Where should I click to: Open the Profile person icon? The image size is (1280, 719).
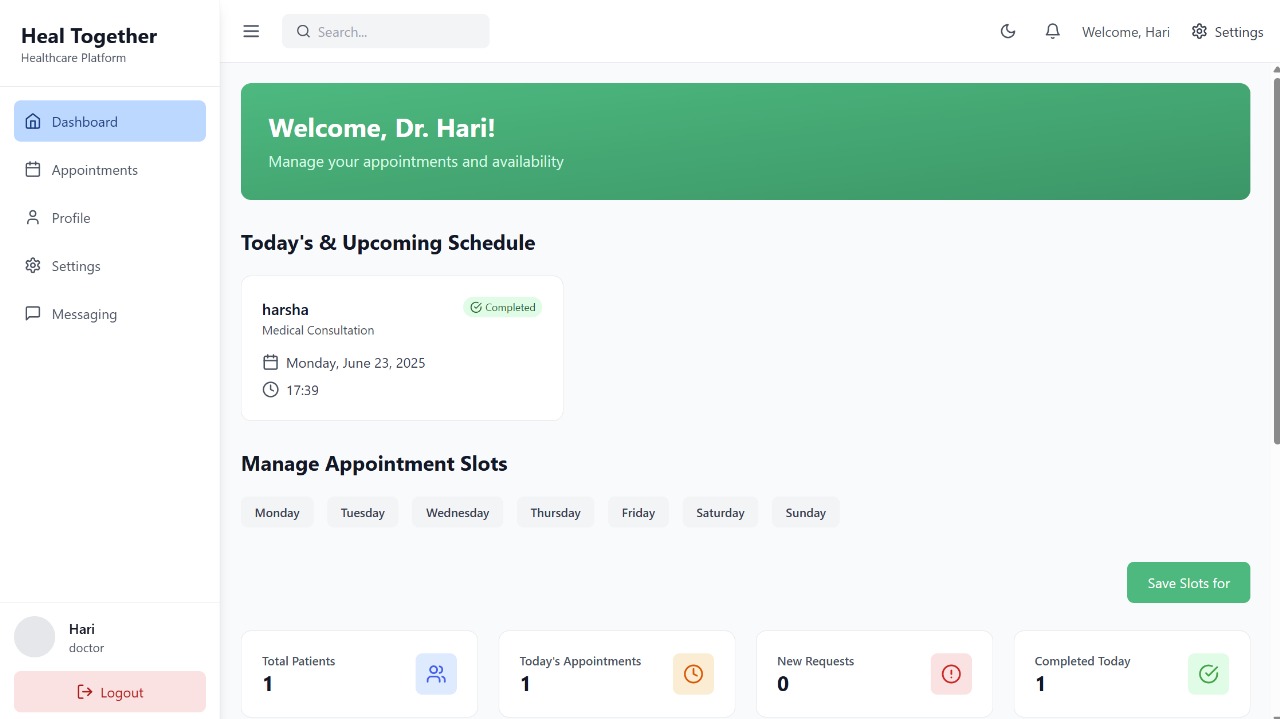click(x=31, y=217)
